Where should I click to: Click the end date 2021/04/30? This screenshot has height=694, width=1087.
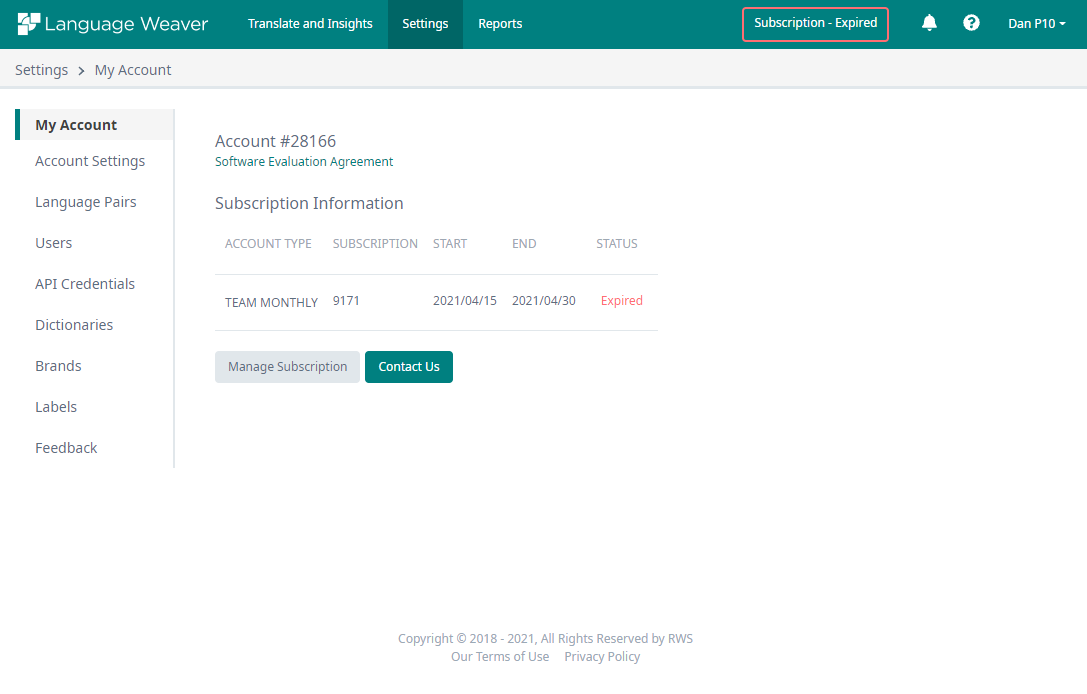pos(544,300)
